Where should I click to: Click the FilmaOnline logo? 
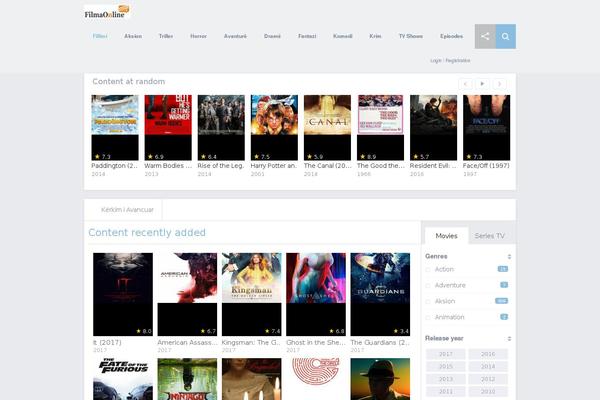point(107,12)
